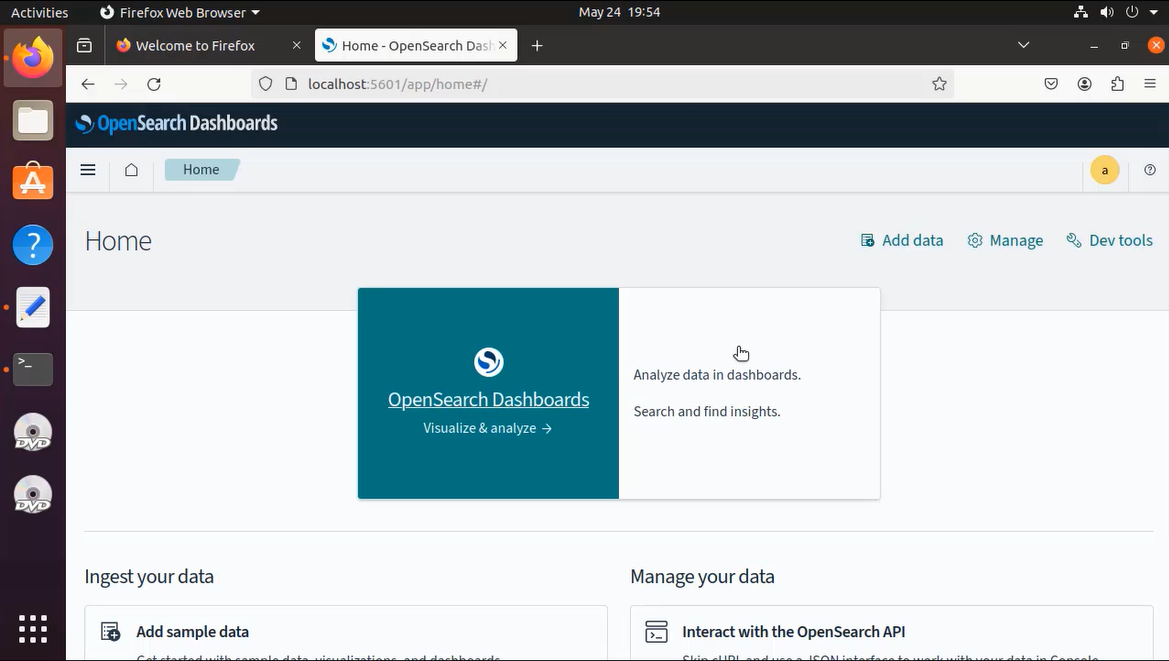
Task: Go to home via house icon
Action: [131, 170]
